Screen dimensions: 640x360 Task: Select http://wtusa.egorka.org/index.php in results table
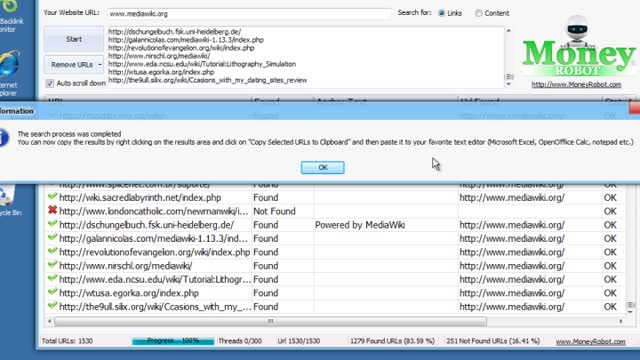[129, 293]
